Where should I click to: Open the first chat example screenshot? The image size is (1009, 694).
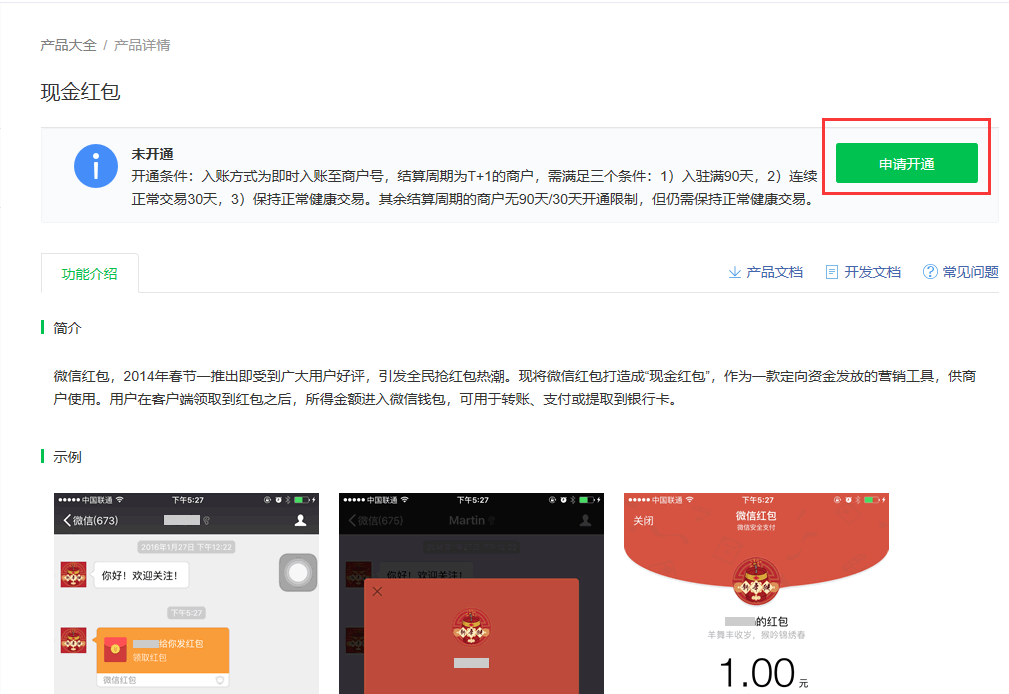(x=187, y=594)
